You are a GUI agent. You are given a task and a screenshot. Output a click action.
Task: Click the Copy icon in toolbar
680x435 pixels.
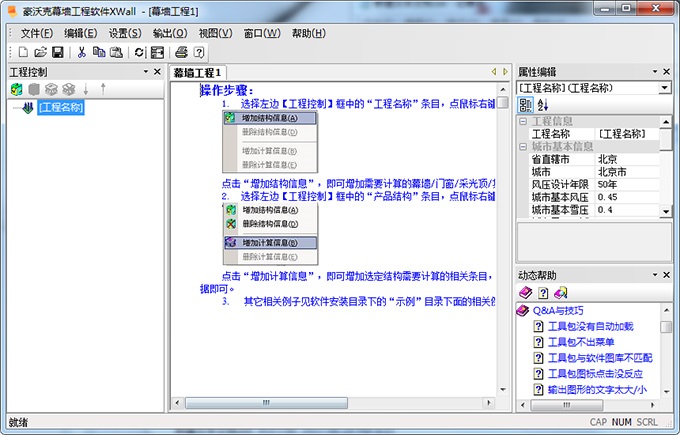point(99,52)
